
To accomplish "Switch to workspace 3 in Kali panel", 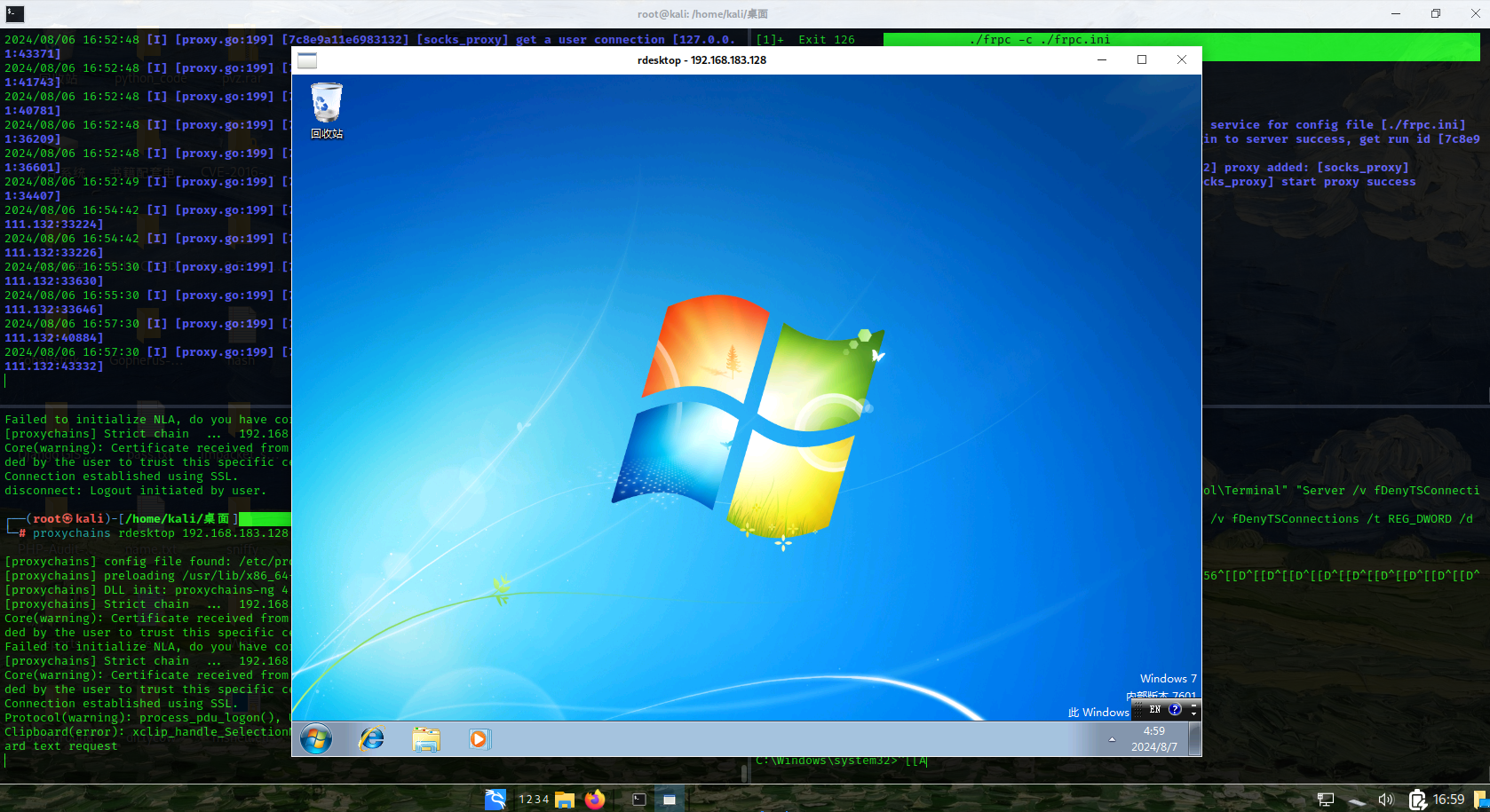I will 539,800.
